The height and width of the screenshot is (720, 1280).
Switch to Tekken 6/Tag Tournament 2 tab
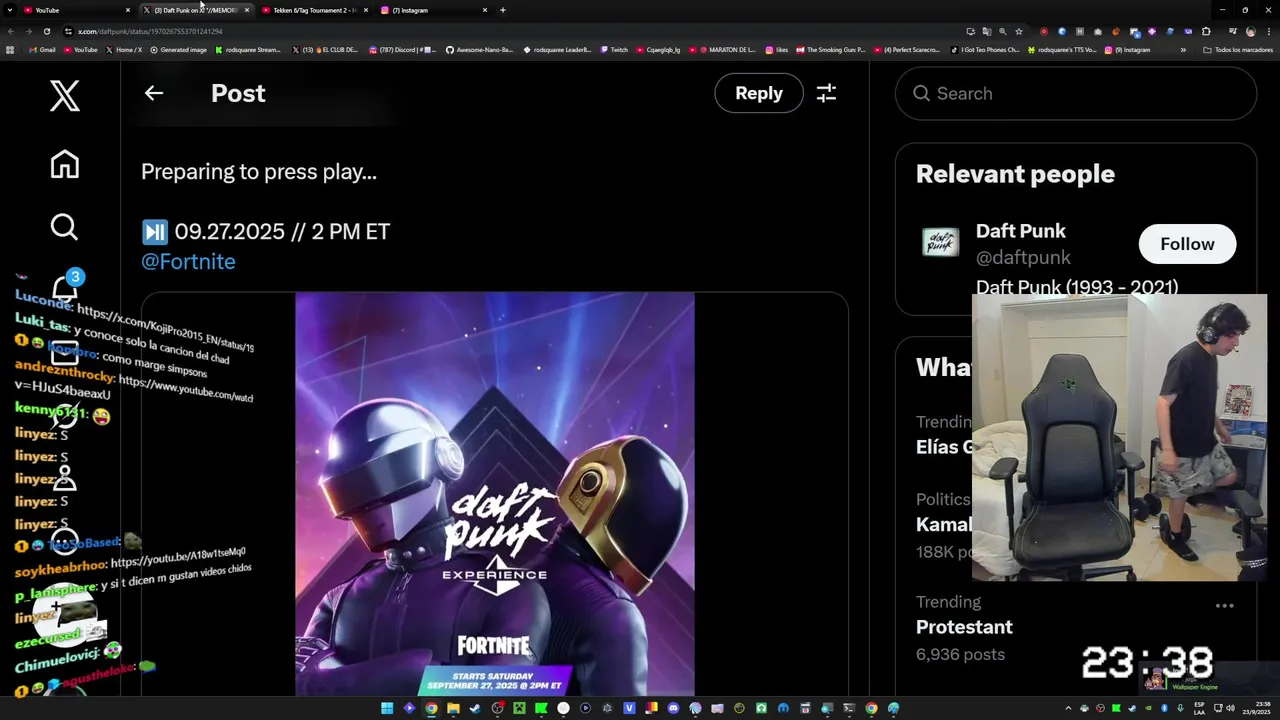click(314, 10)
